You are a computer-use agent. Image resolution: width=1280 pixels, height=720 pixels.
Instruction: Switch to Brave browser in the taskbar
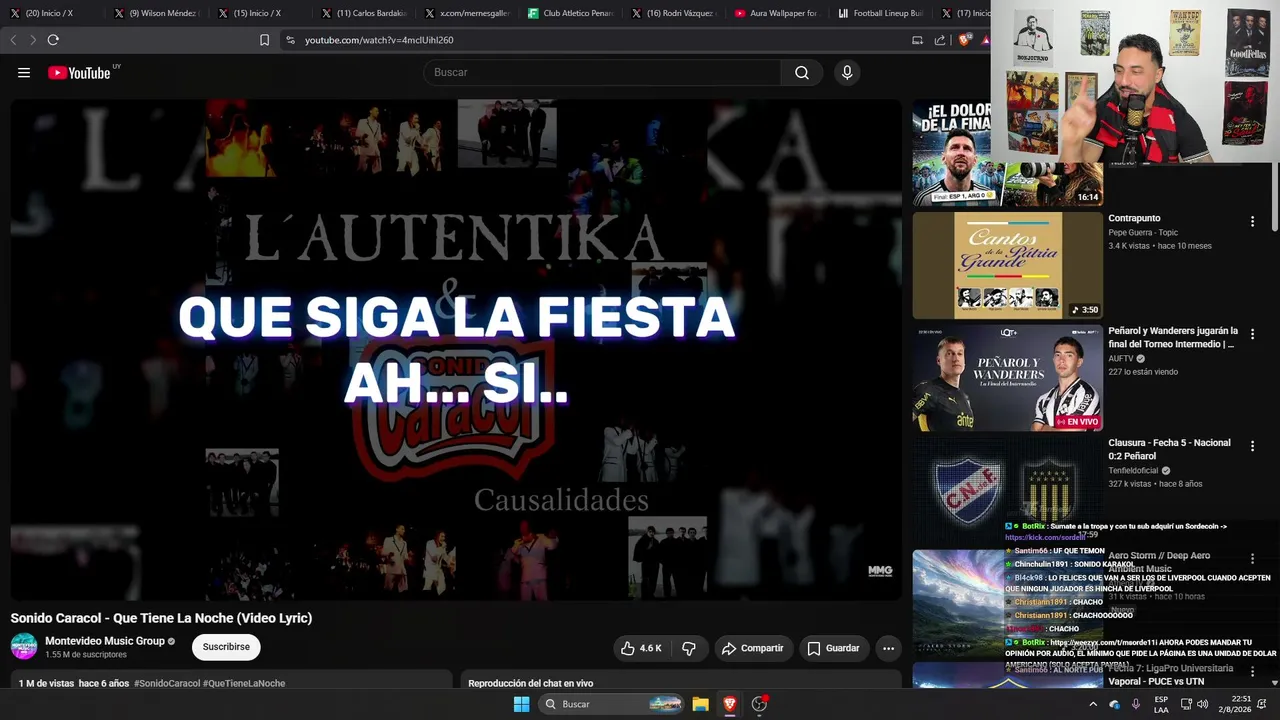(730, 704)
